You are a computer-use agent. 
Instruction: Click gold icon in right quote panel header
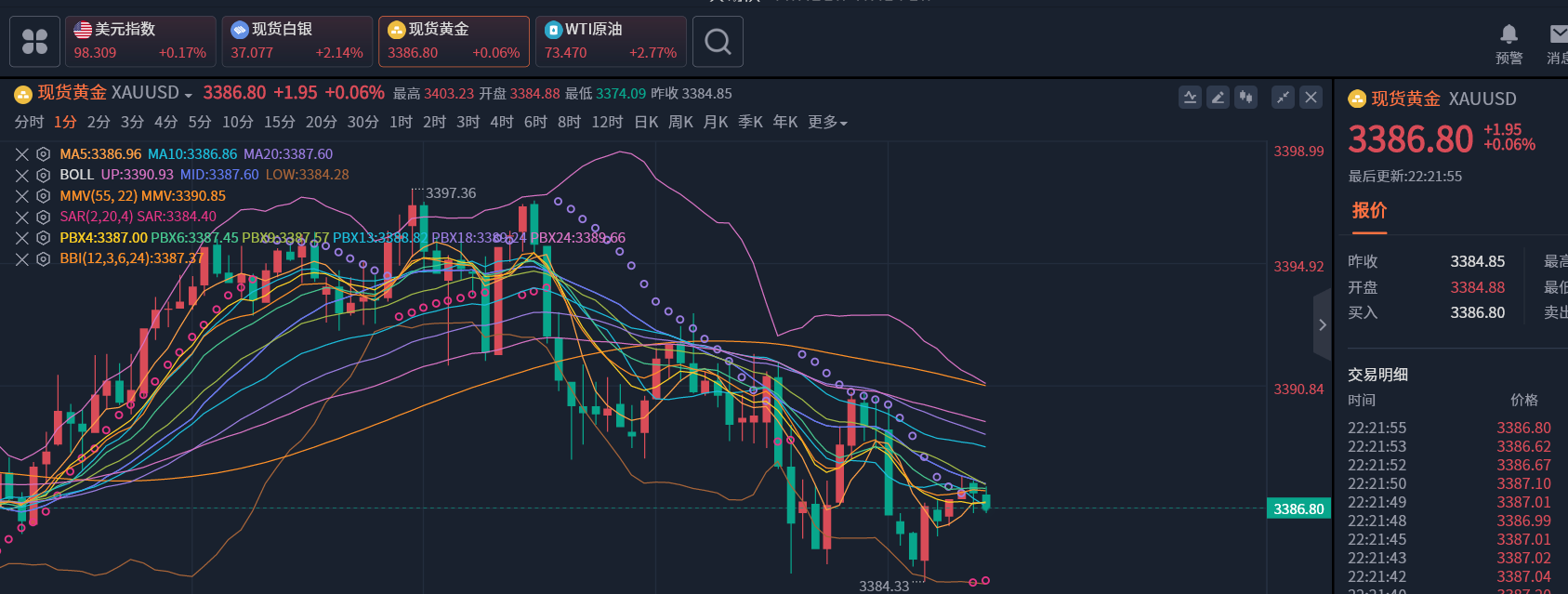point(1357,99)
